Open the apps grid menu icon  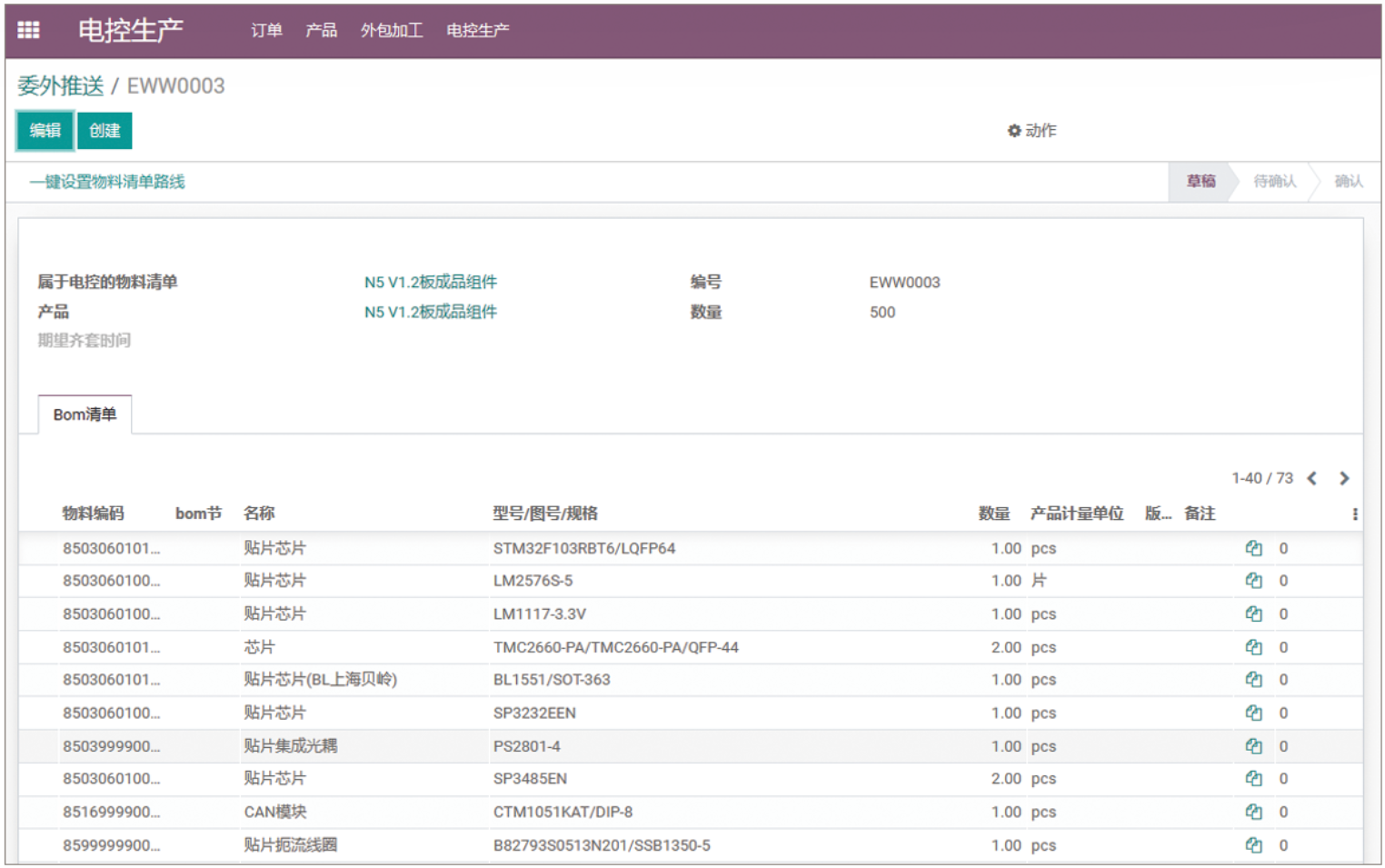coord(28,30)
